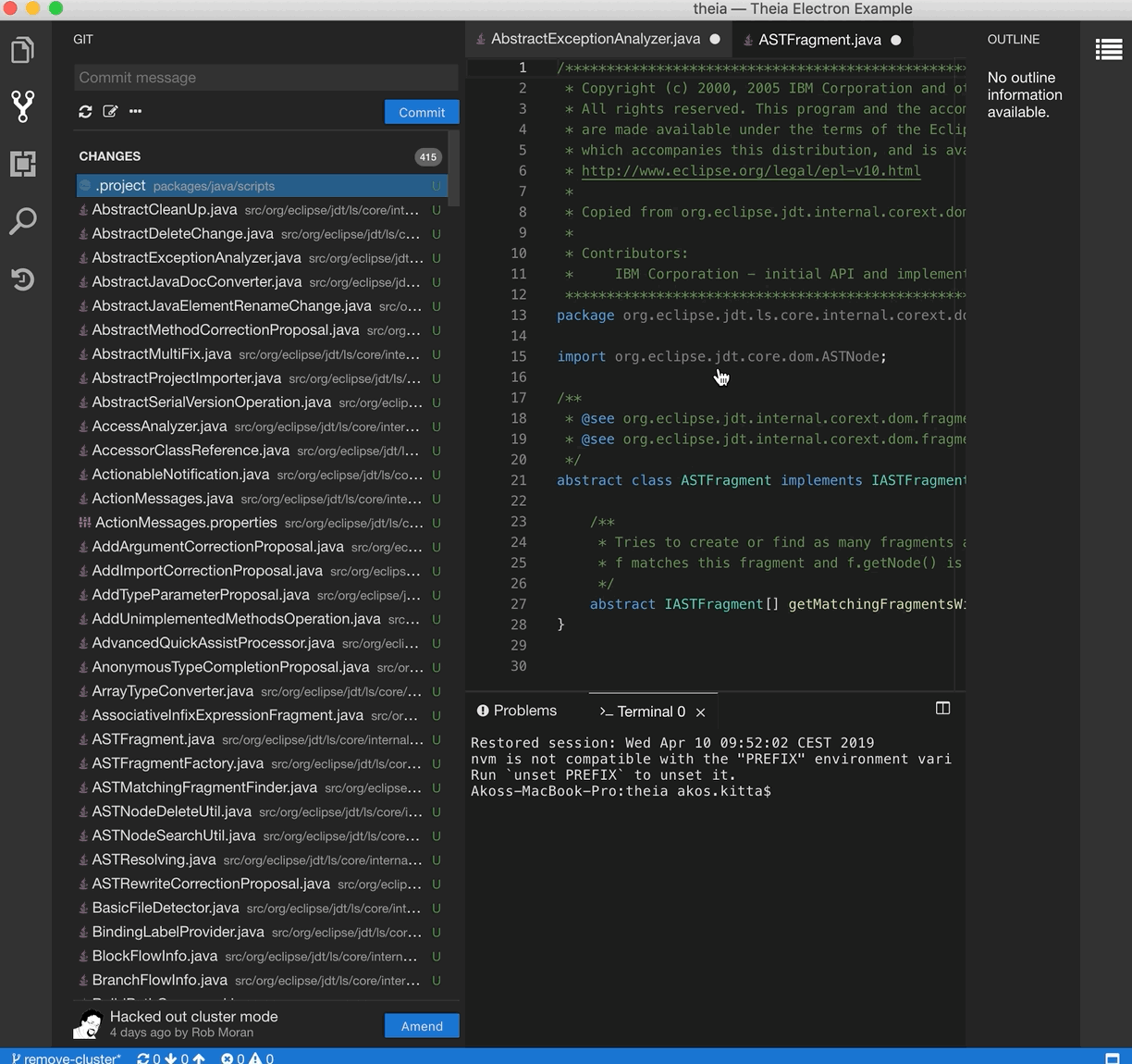The height and width of the screenshot is (1064, 1132).
Task: Click the ActionMessages.properties file icon
Action: (x=85, y=523)
